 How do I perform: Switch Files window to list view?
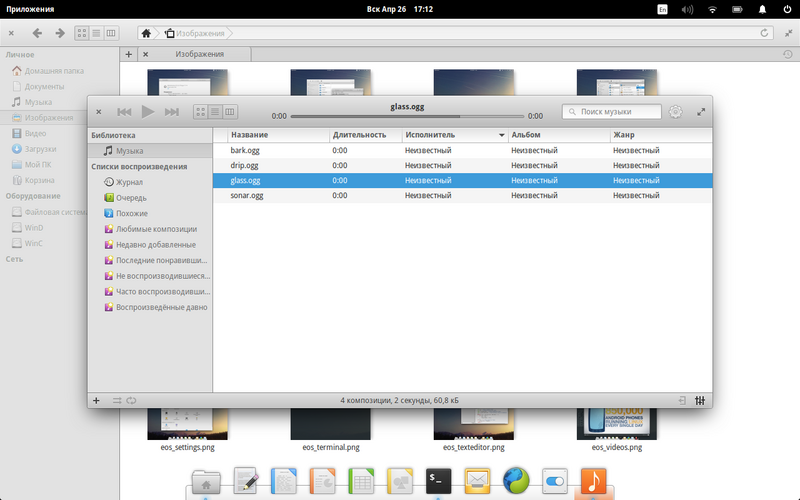coord(96,33)
